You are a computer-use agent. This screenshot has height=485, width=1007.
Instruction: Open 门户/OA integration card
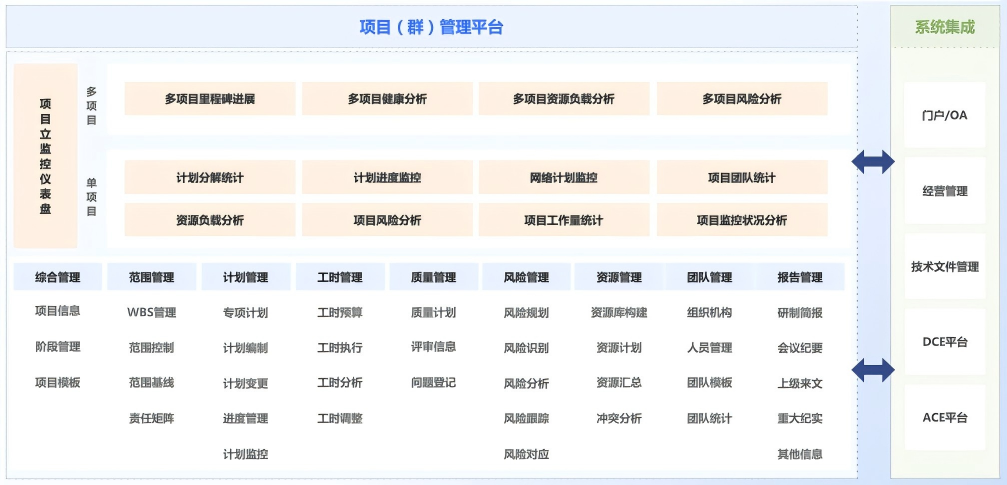coord(944,115)
